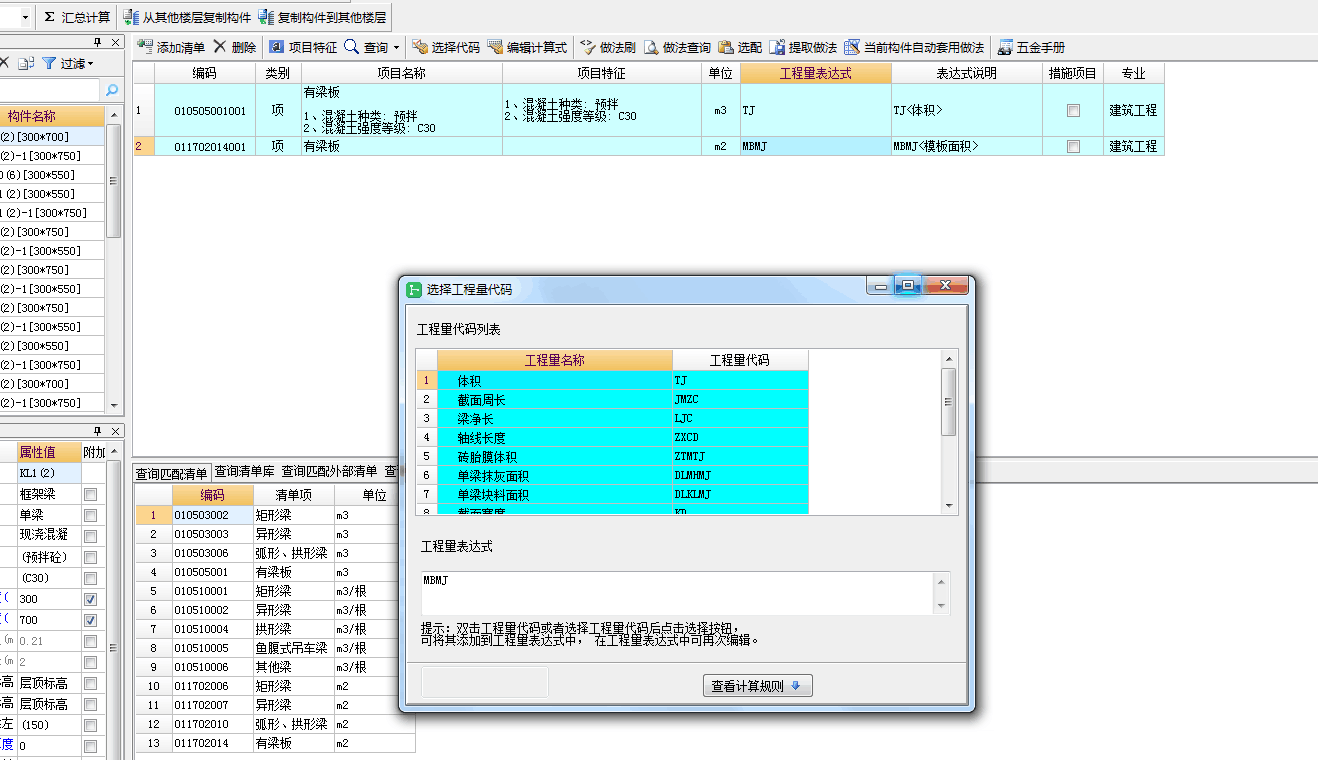The height and width of the screenshot is (760, 1318).
Task: Select 截面周长 row in code list
Action: tap(612, 400)
